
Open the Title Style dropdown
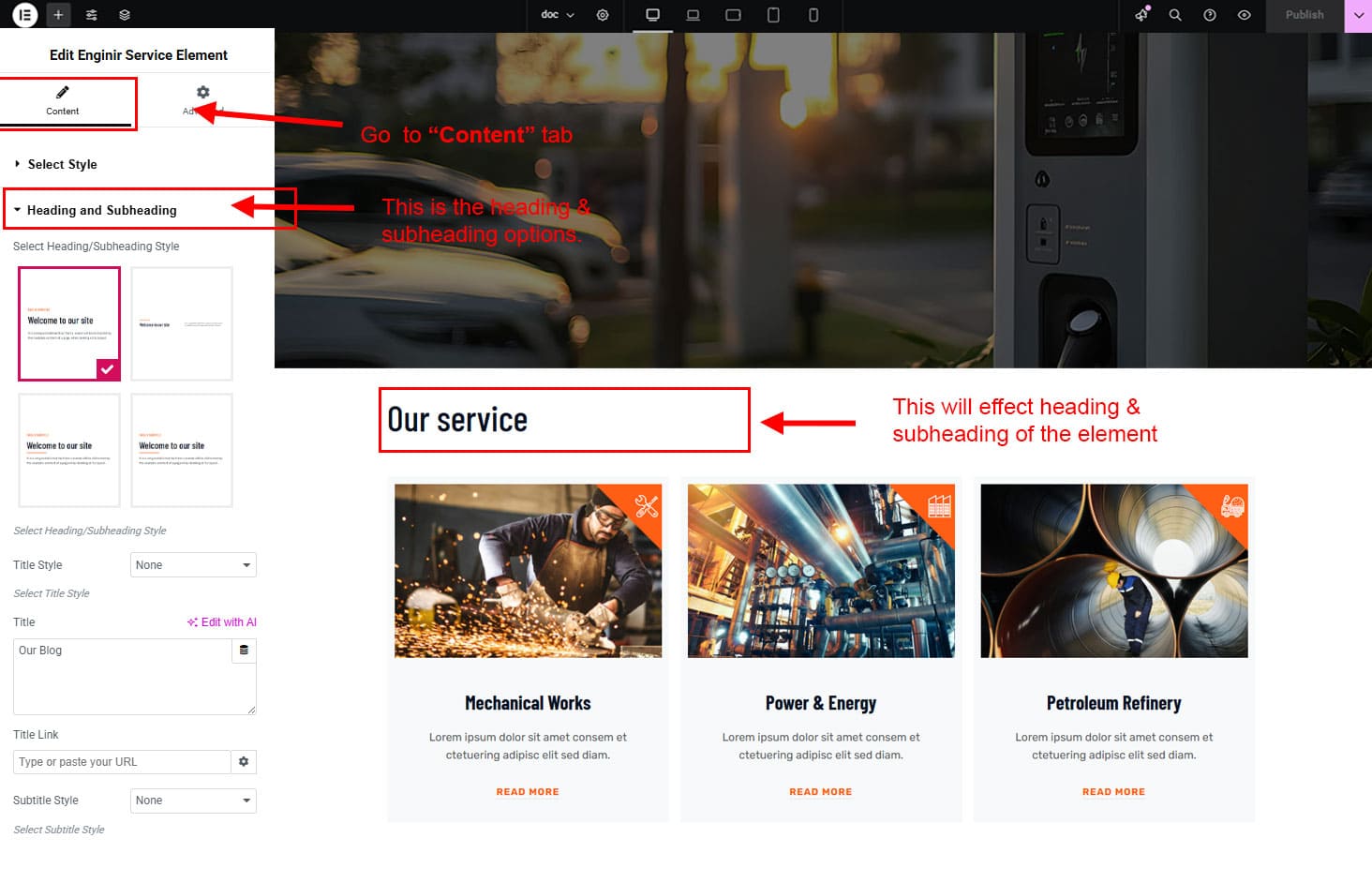pyautogui.click(x=192, y=565)
